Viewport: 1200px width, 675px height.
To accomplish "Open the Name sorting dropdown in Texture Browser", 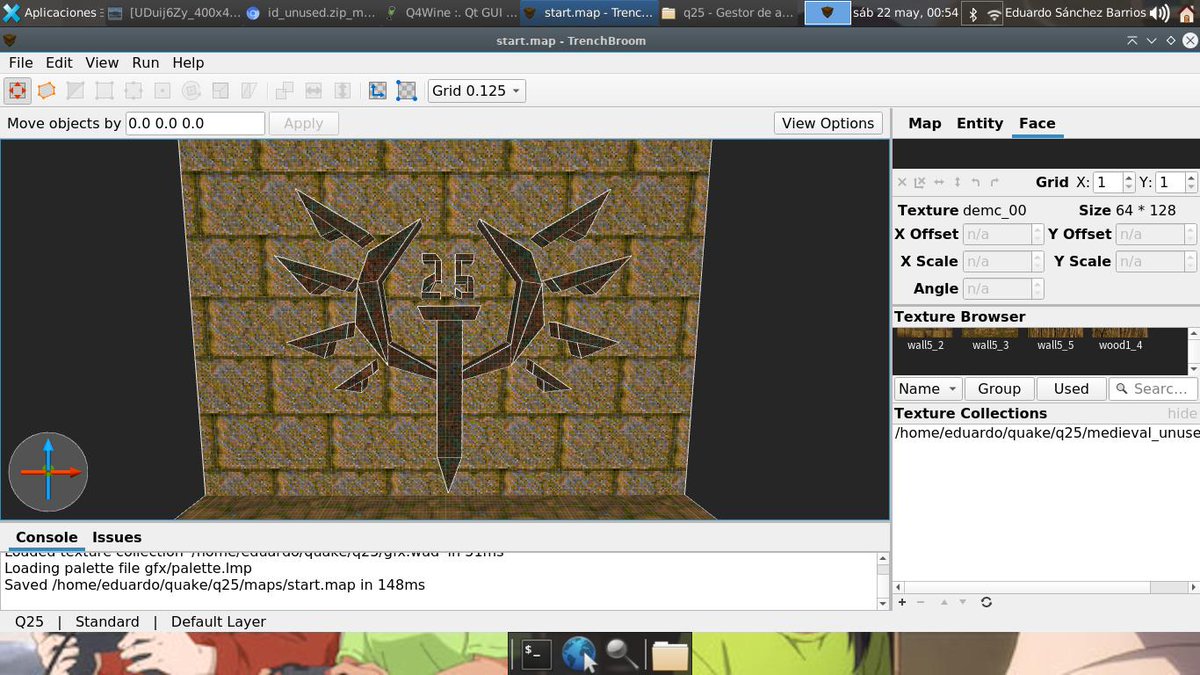I will click(x=927, y=388).
